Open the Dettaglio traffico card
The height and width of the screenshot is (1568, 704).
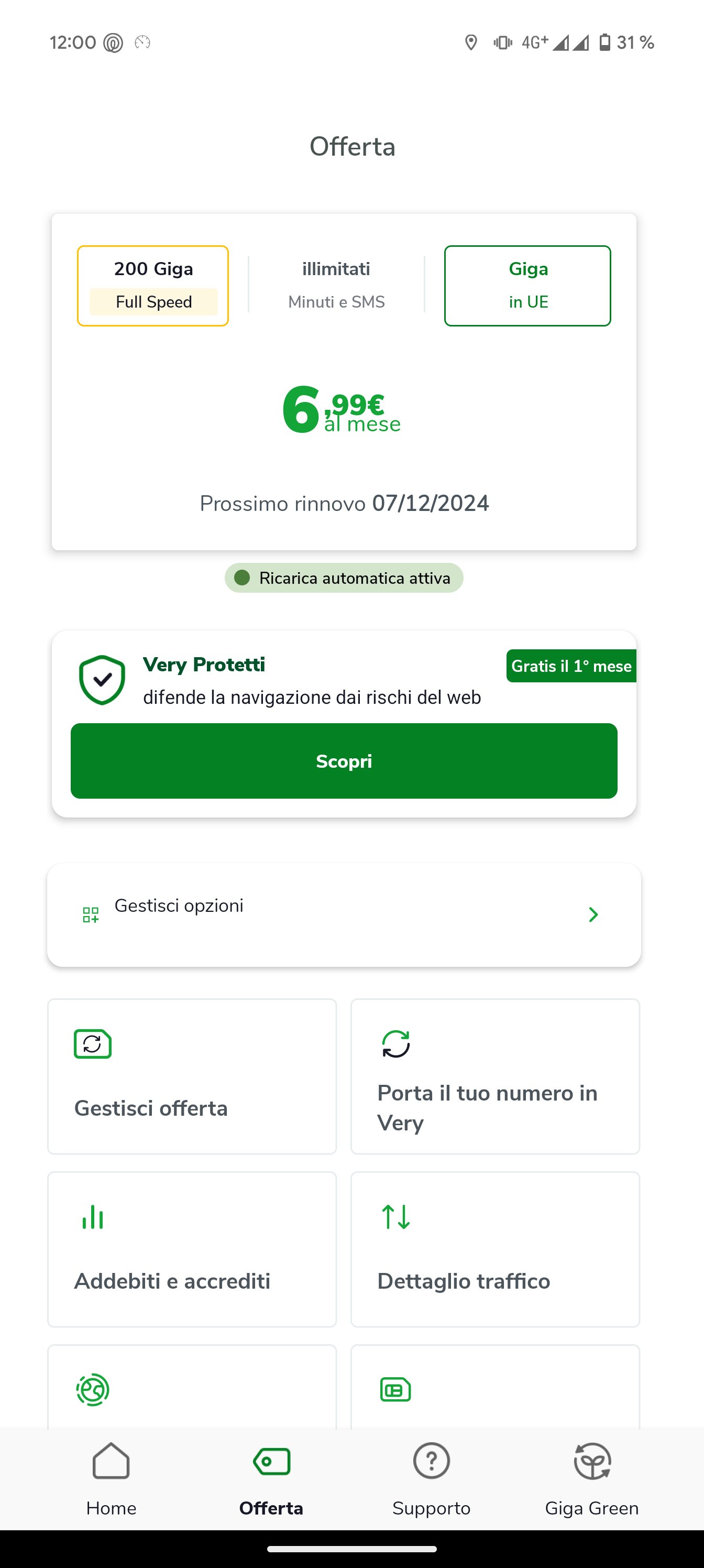coord(496,1249)
